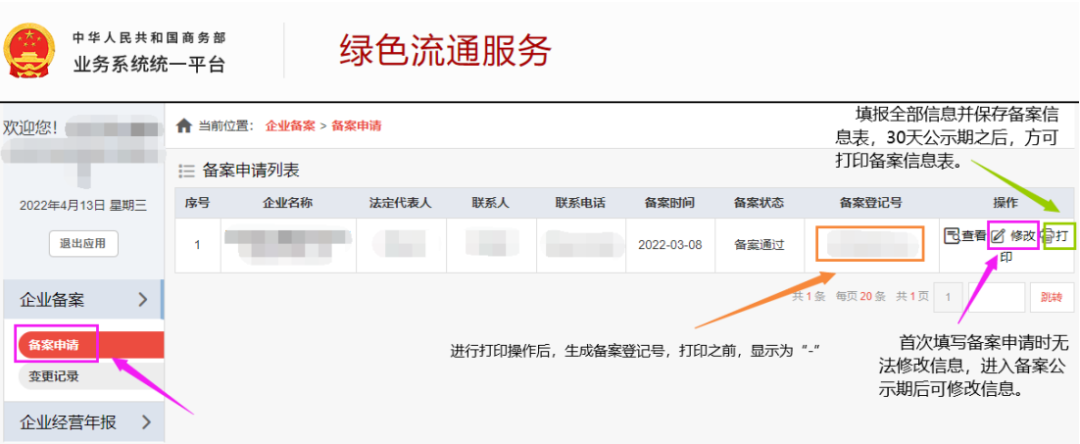The height and width of the screenshot is (444, 1080).
Task: Select page 1 in pagination
Action: pyautogui.click(x=948, y=297)
